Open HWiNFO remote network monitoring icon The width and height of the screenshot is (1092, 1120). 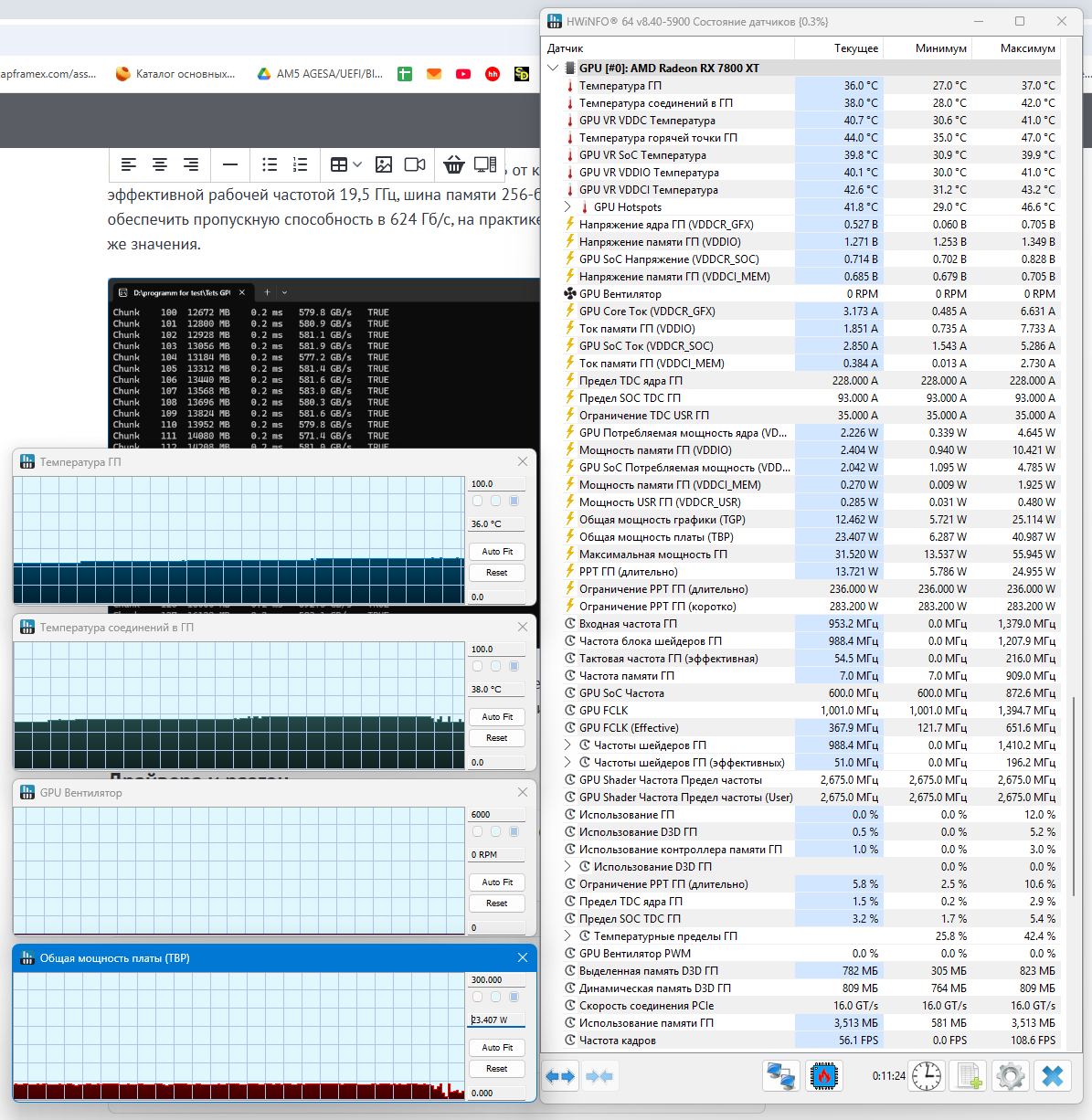pos(781,1076)
